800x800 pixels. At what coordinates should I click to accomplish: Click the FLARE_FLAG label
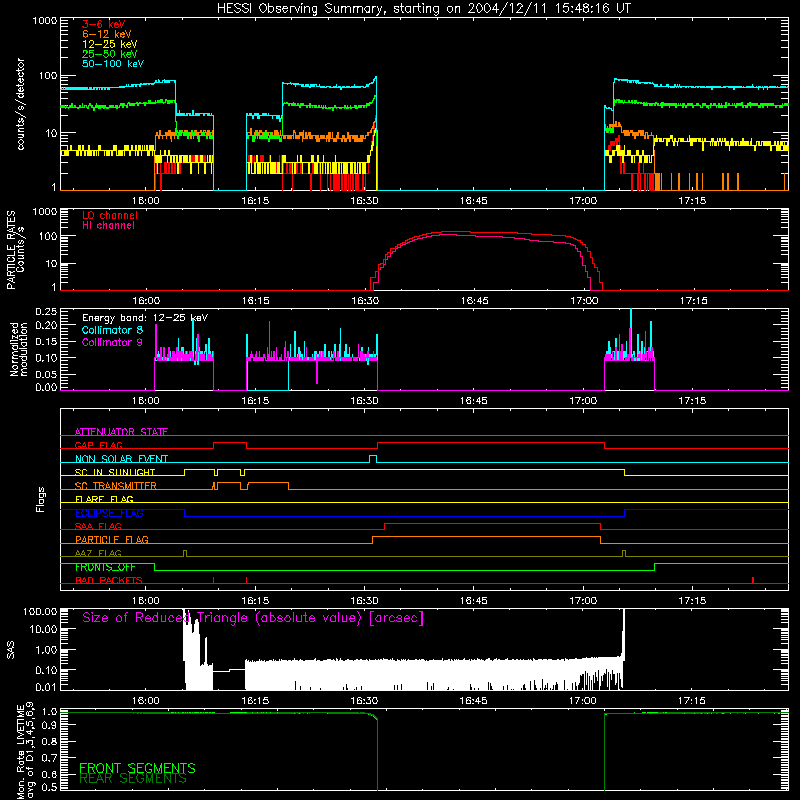(x=104, y=499)
